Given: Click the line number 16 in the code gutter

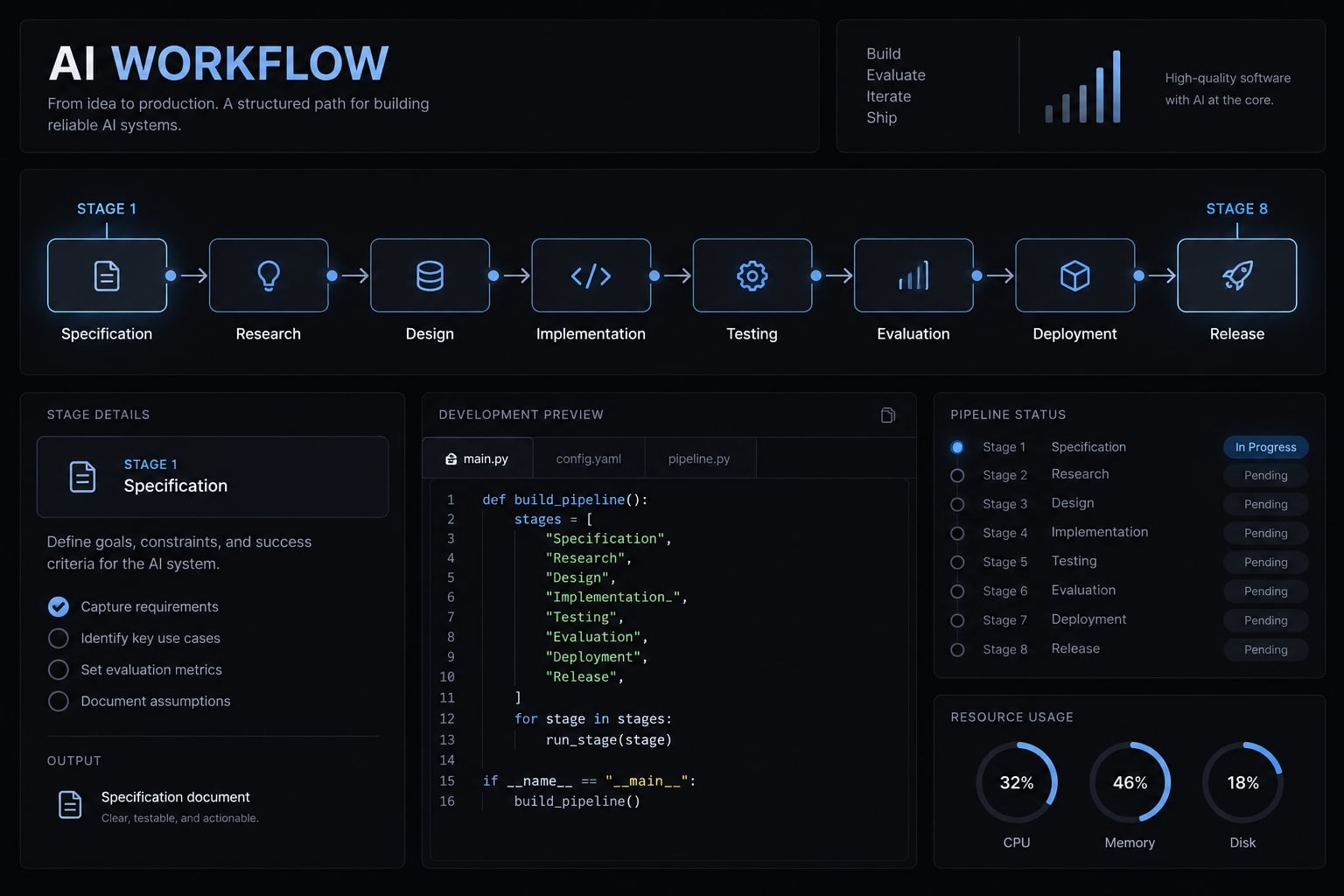Looking at the screenshot, I should coord(447,801).
